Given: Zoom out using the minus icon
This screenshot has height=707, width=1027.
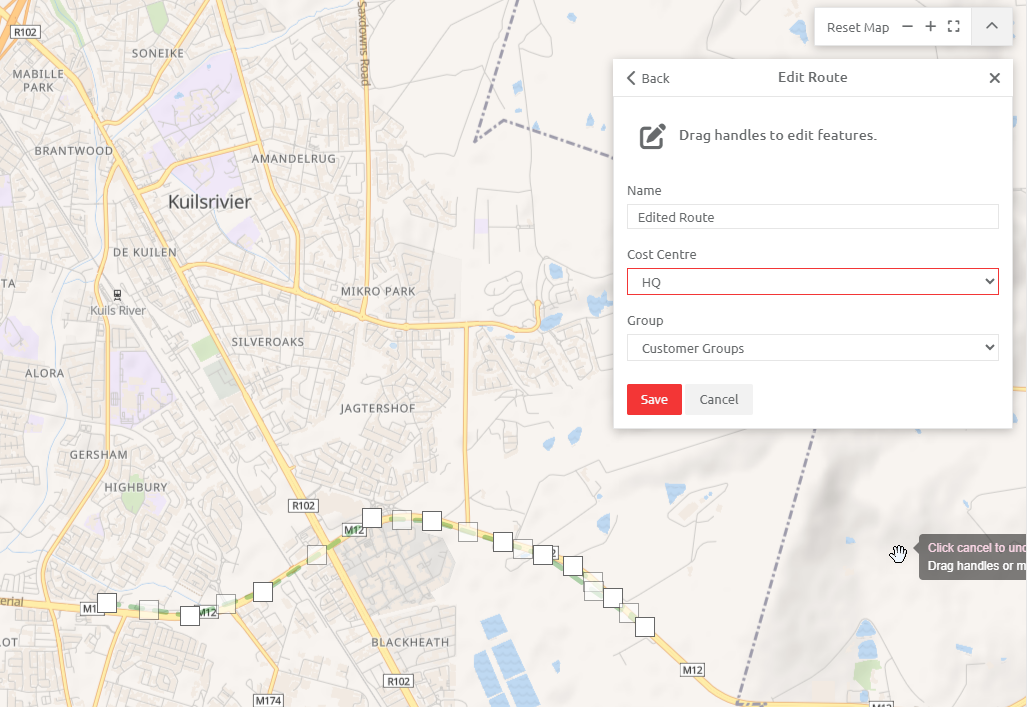Looking at the screenshot, I should (906, 26).
